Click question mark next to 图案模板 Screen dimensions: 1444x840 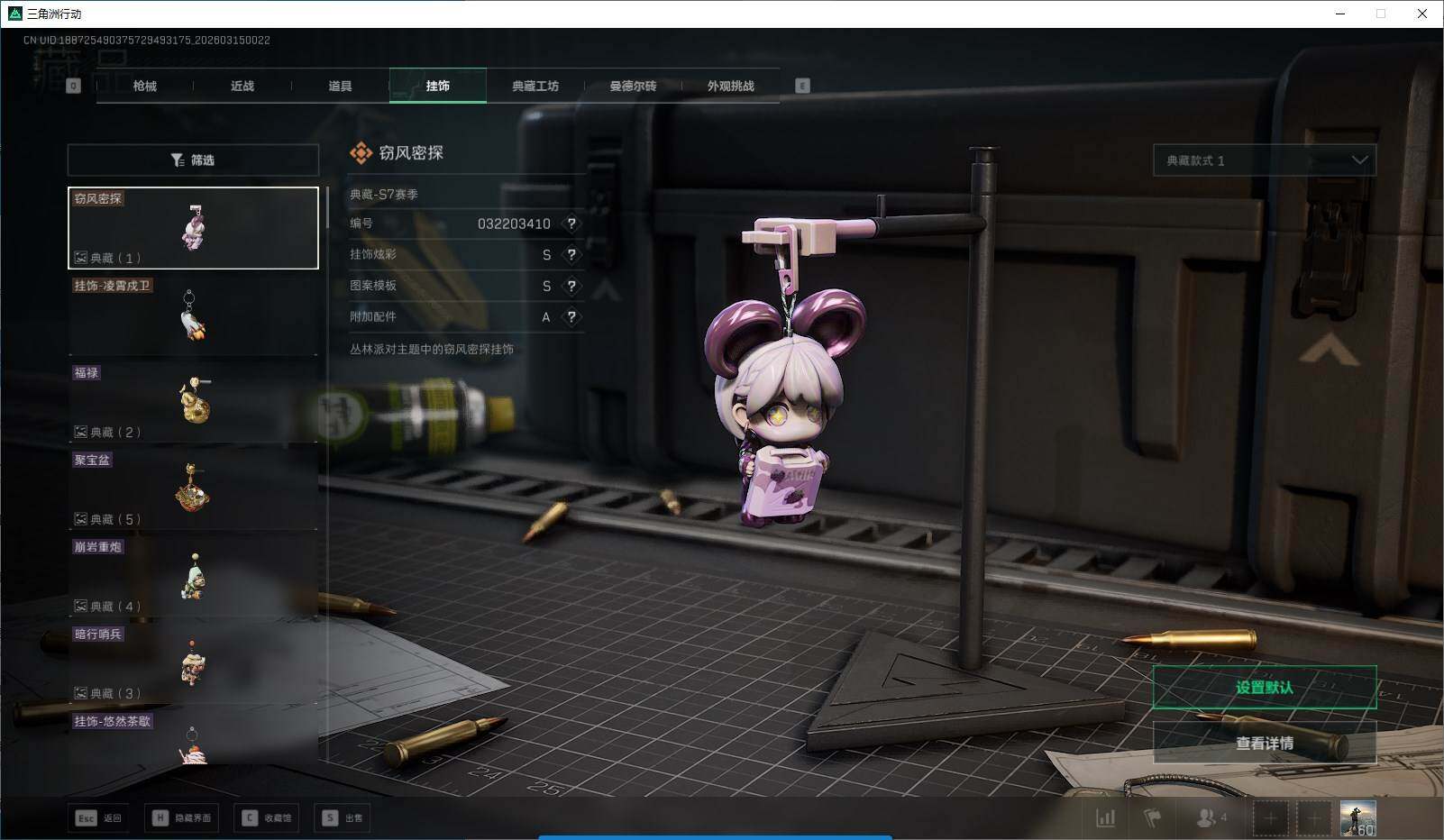[571, 286]
